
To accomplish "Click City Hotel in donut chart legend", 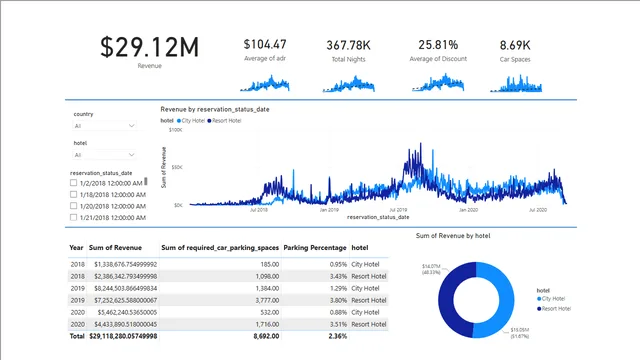I will (x=551, y=299).
